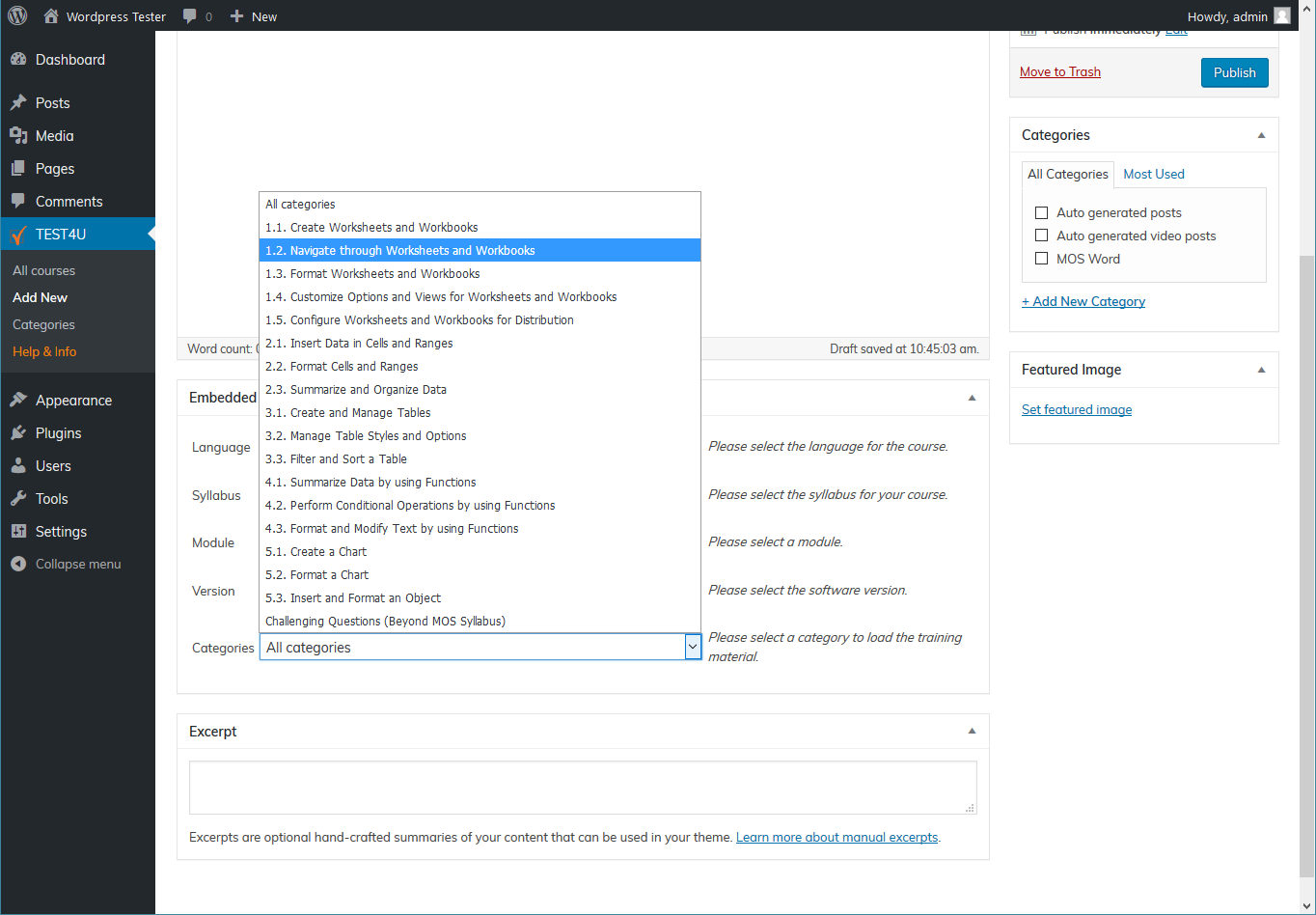Image resolution: width=1316 pixels, height=915 pixels.
Task: Collapse the Excerpt panel with its arrow
Action: 972,732
